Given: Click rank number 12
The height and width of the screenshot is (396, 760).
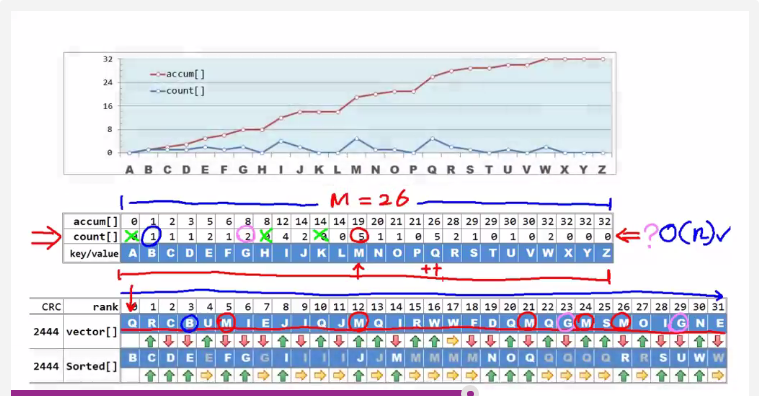Looking at the screenshot, I should point(358,306).
